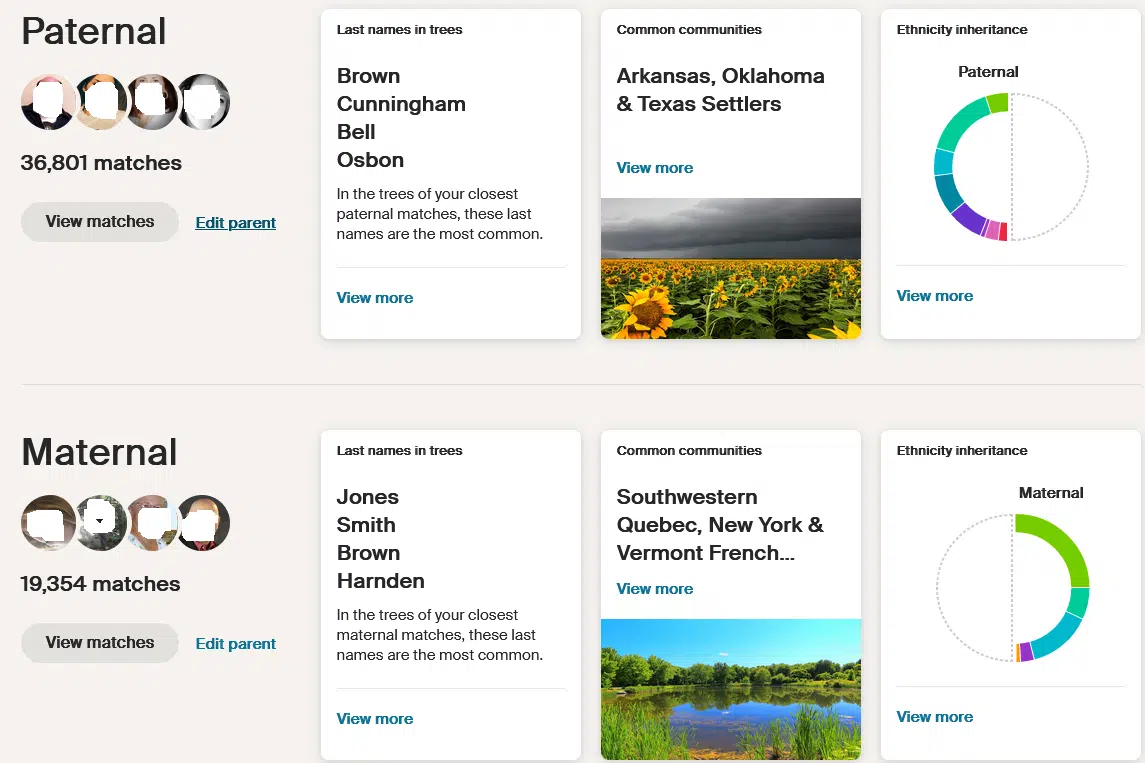Image resolution: width=1145 pixels, height=763 pixels.
Task: Click the Maternal ethnicity donut chart
Action: pyautogui.click(x=1013, y=588)
